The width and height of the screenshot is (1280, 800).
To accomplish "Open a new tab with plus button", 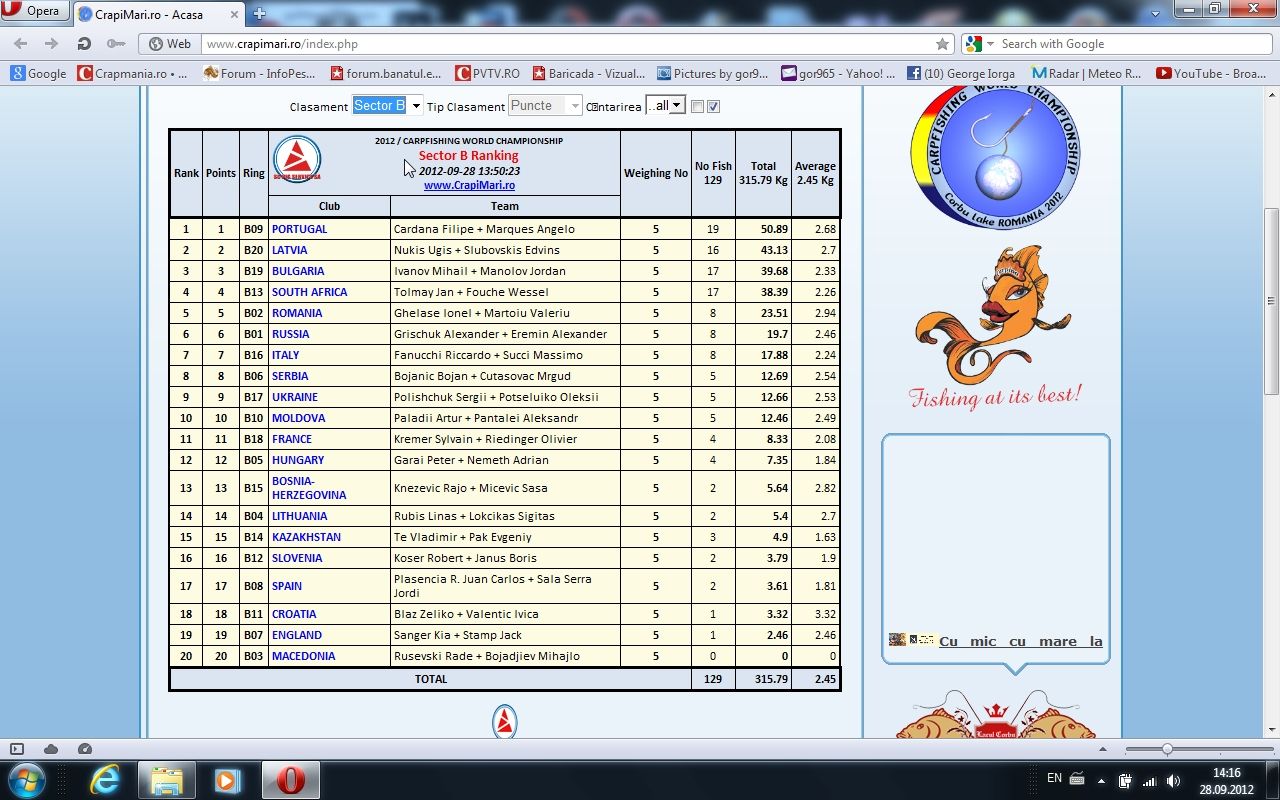I will click(x=259, y=13).
